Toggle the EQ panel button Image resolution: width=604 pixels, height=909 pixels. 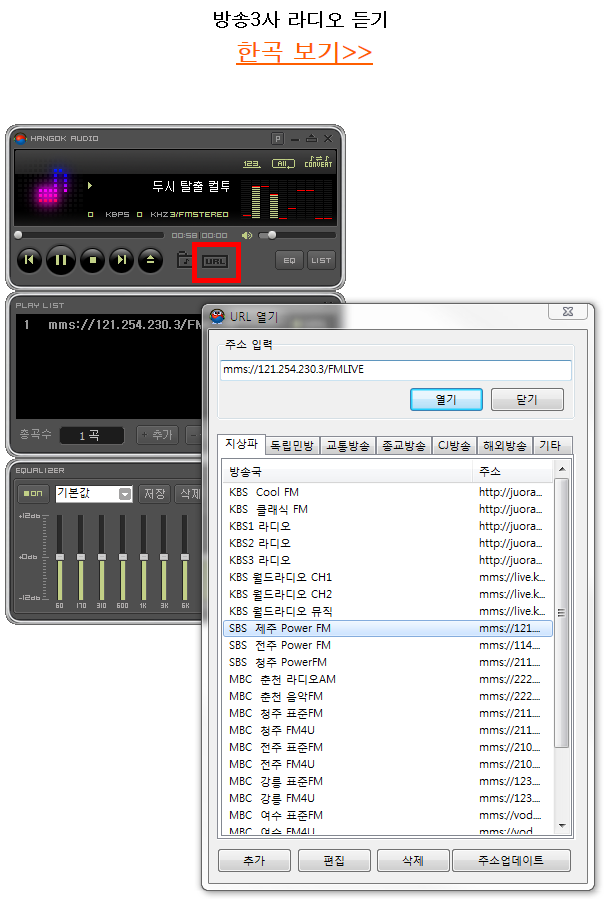(289, 261)
